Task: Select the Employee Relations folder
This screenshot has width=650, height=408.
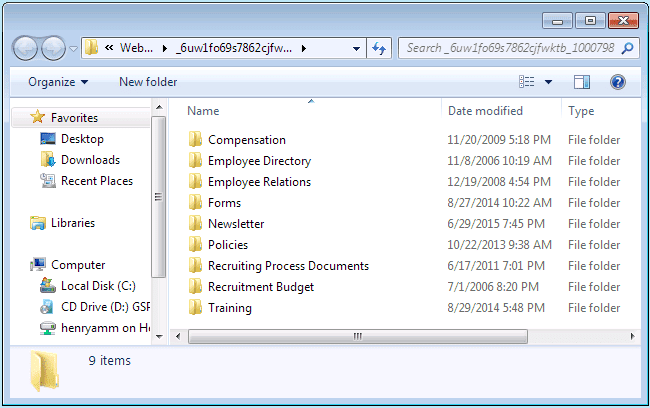Action: [259, 182]
